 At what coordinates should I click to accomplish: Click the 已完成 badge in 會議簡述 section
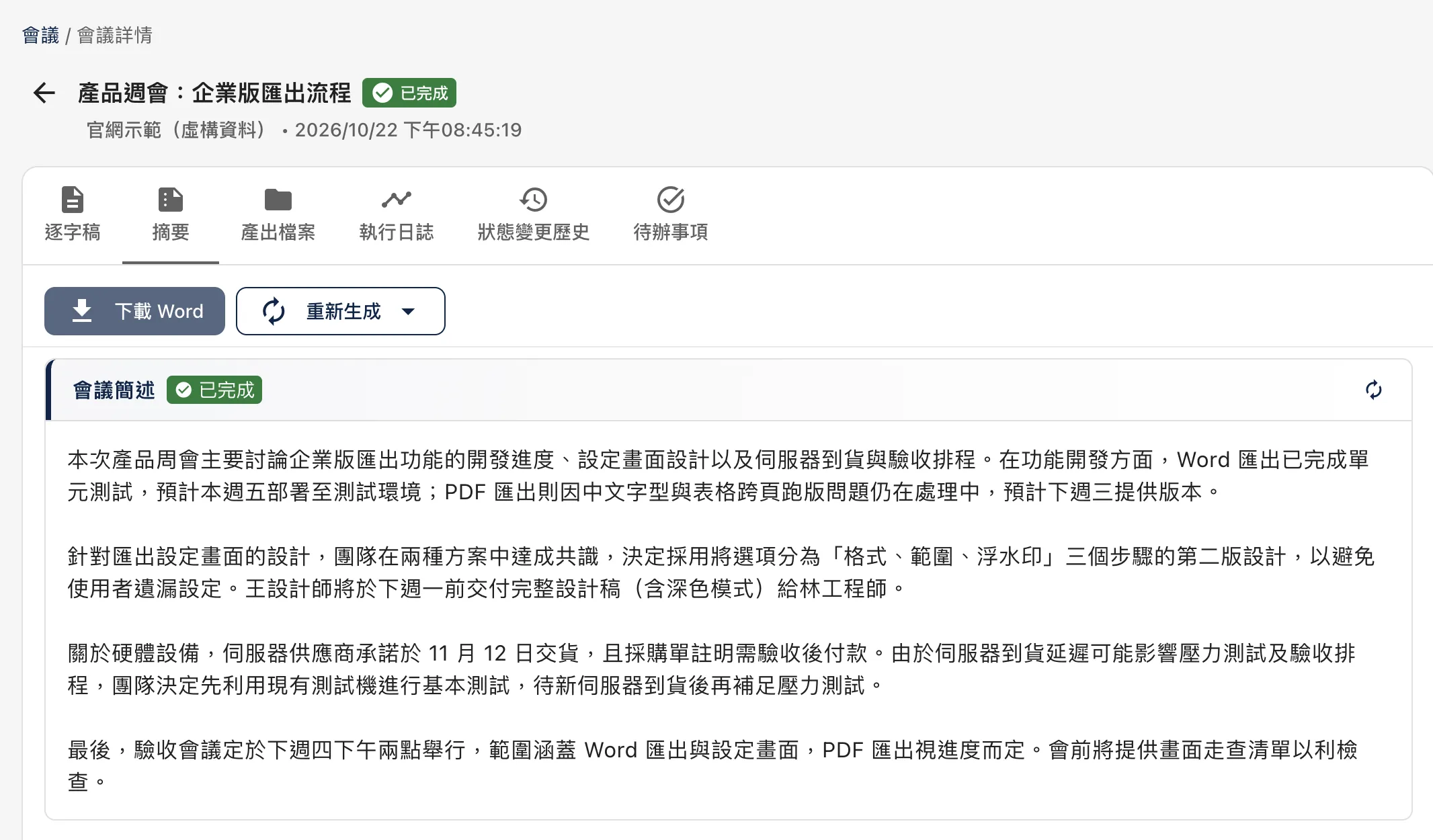click(x=214, y=390)
